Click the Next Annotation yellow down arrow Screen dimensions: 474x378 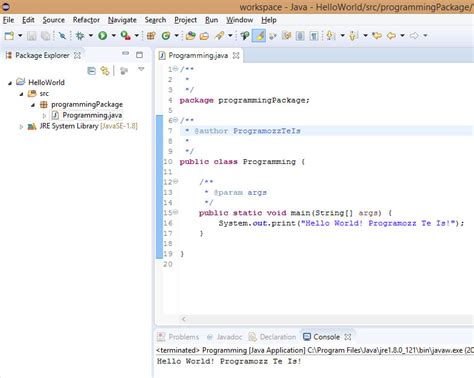pyautogui.click(x=330, y=36)
